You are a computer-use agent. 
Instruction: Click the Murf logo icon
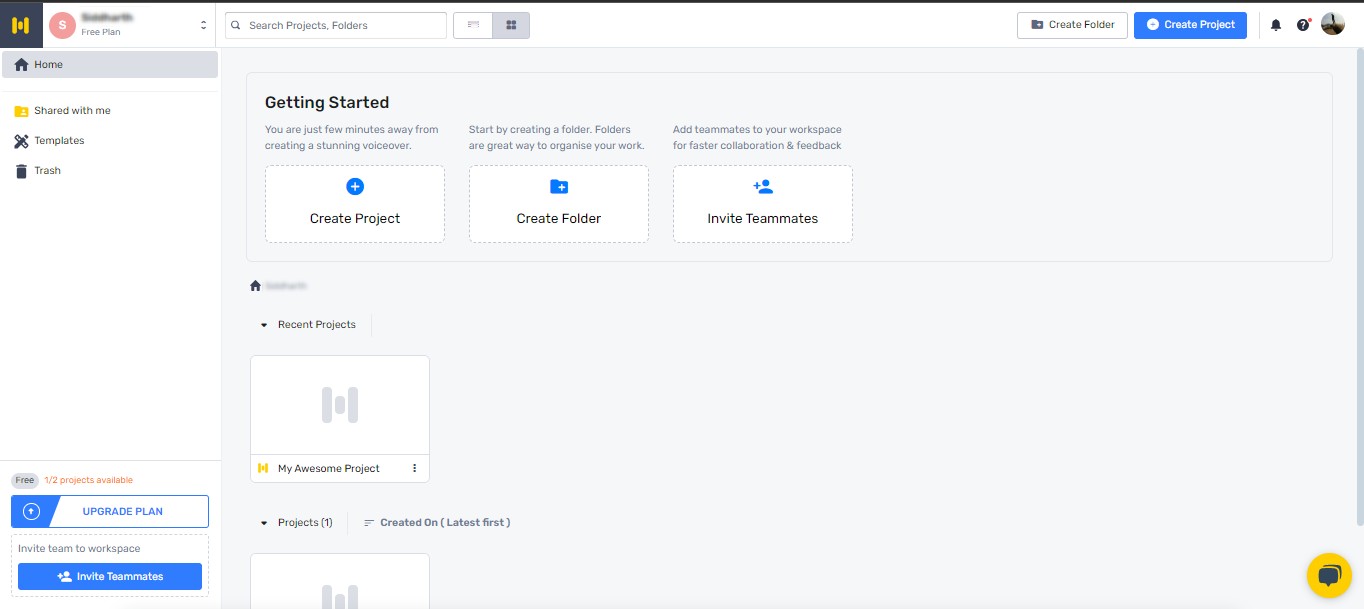pos(21,25)
